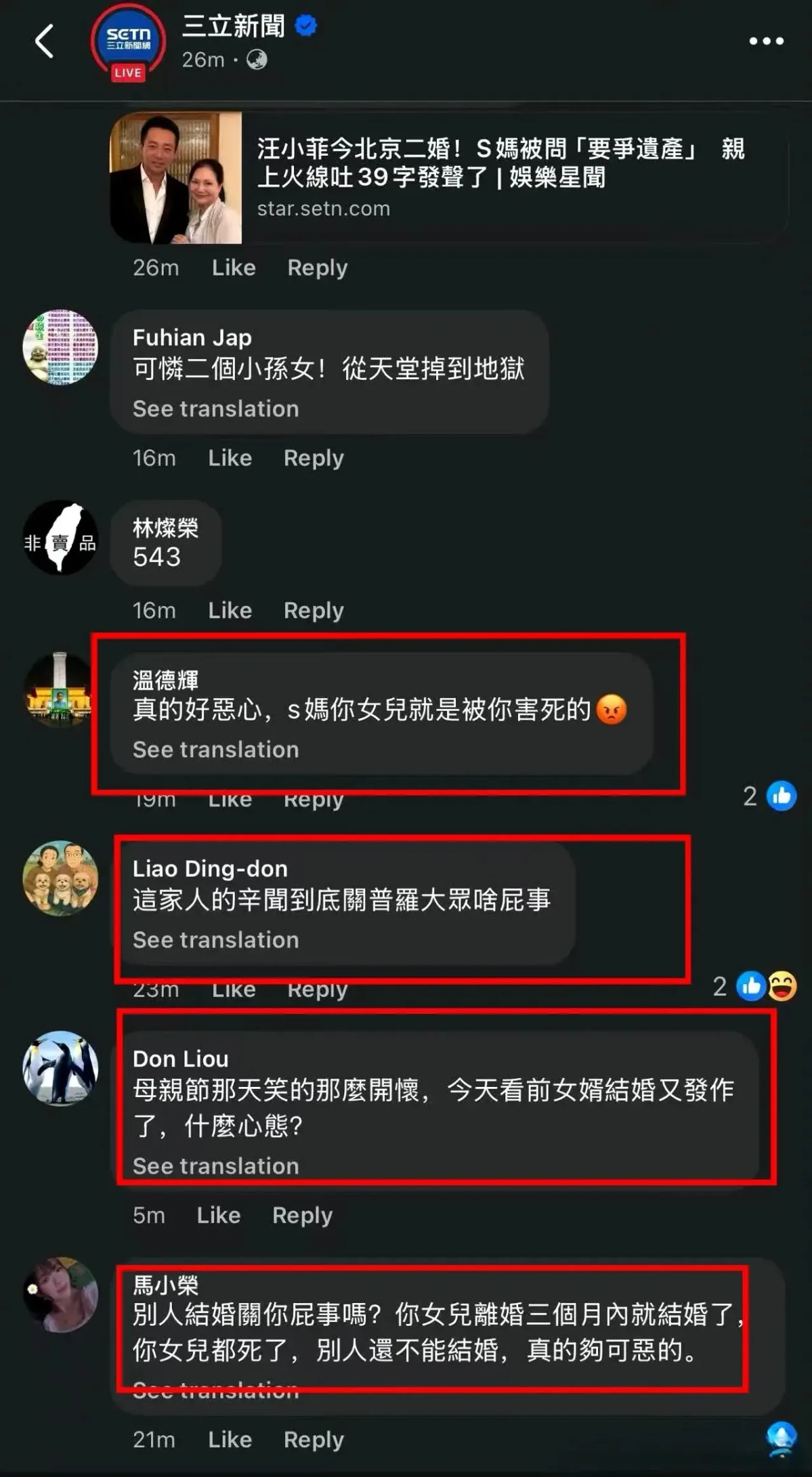Reply to Don Liou's comment
812x1477 pixels.
click(302, 1216)
